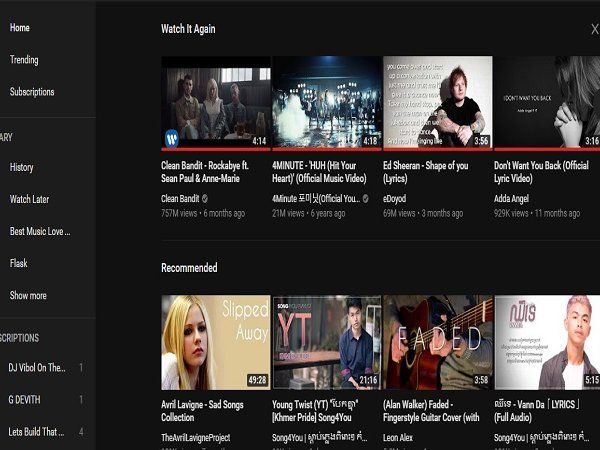Visit Song4You channel under Vann Da video
Image resolution: width=600 pixels, height=450 pixels.
tap(542, 437)
